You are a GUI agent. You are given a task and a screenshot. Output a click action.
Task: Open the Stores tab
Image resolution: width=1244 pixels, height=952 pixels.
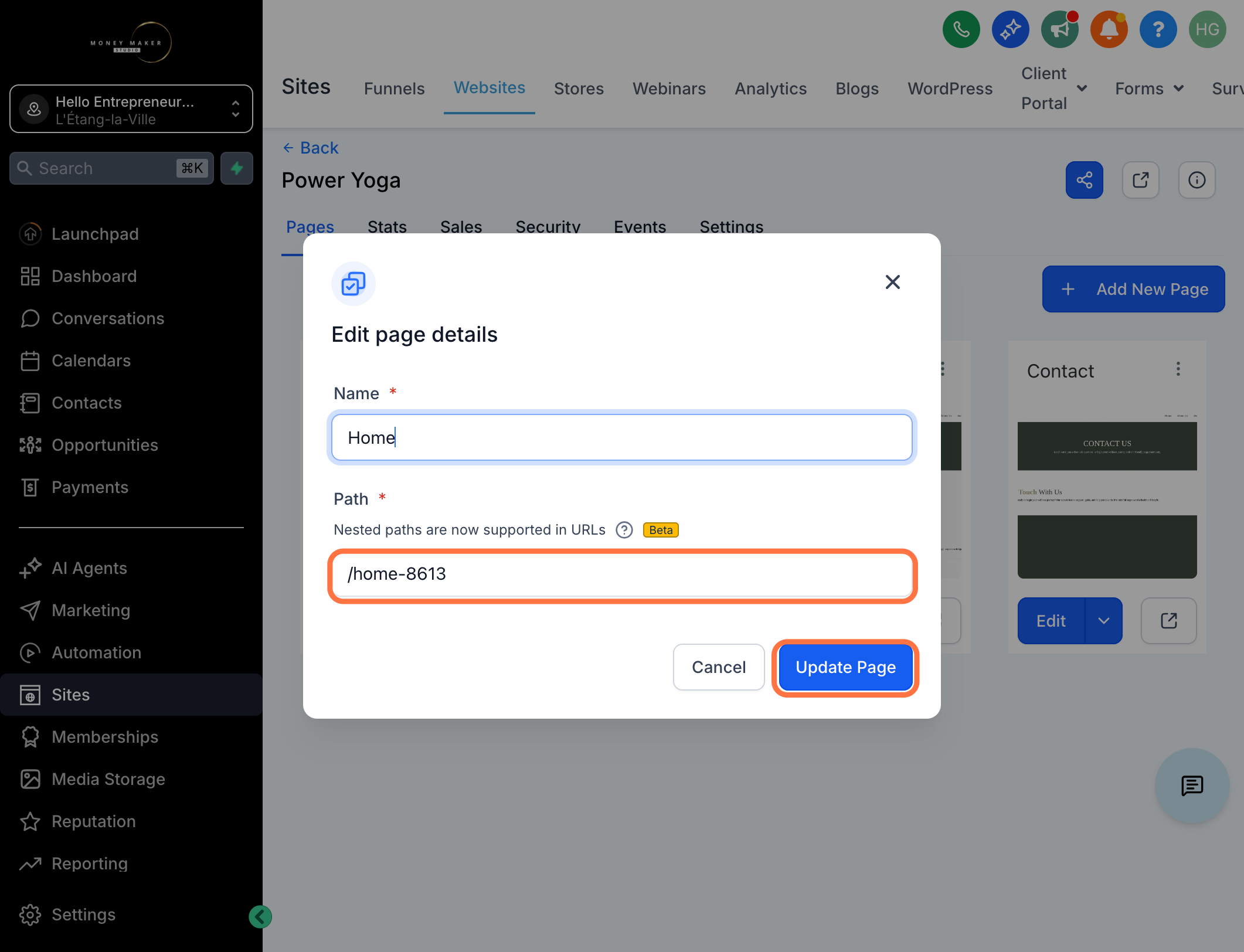point(579,89)
